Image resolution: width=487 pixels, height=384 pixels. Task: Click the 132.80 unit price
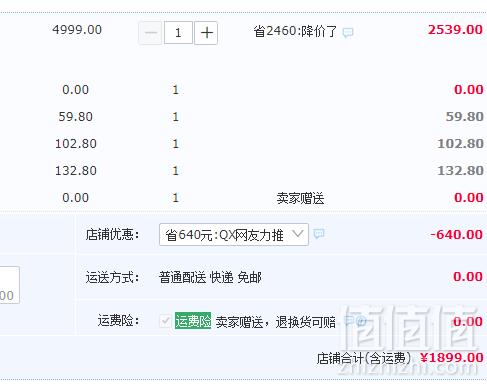pyautogui.click(x=76, y=171)
